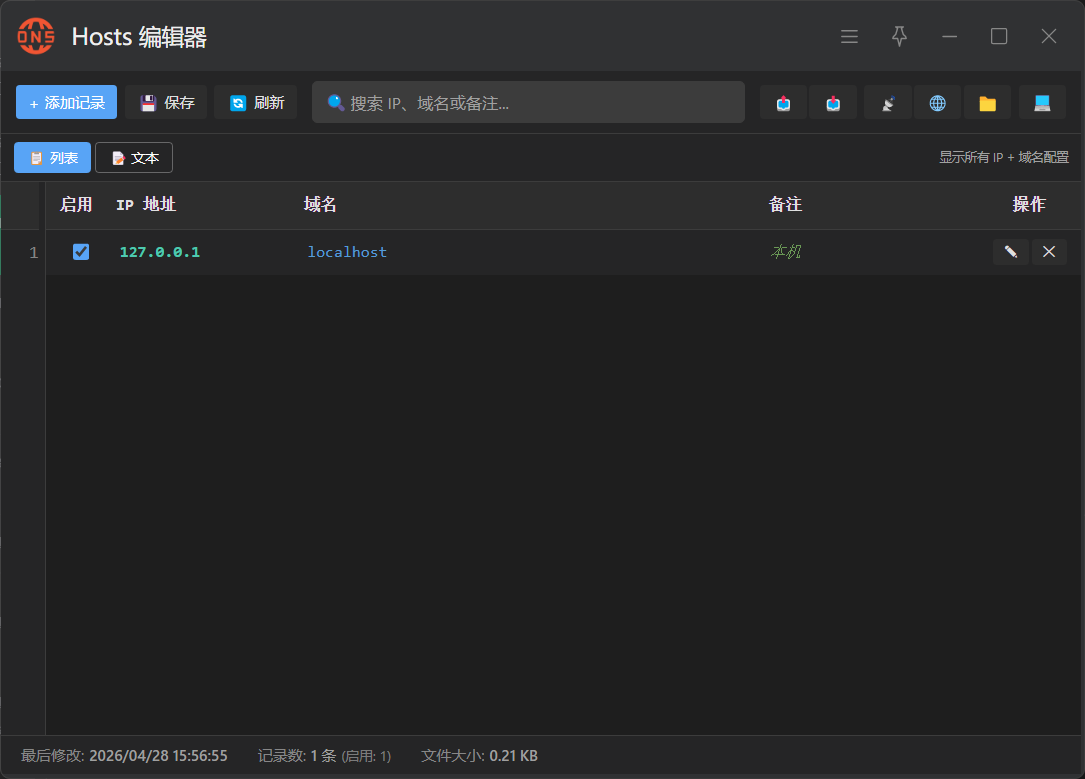This screenshot has width=1085, height=779.
Task: Switch to the 文本 text view tab
Action: tap(134, 158)
